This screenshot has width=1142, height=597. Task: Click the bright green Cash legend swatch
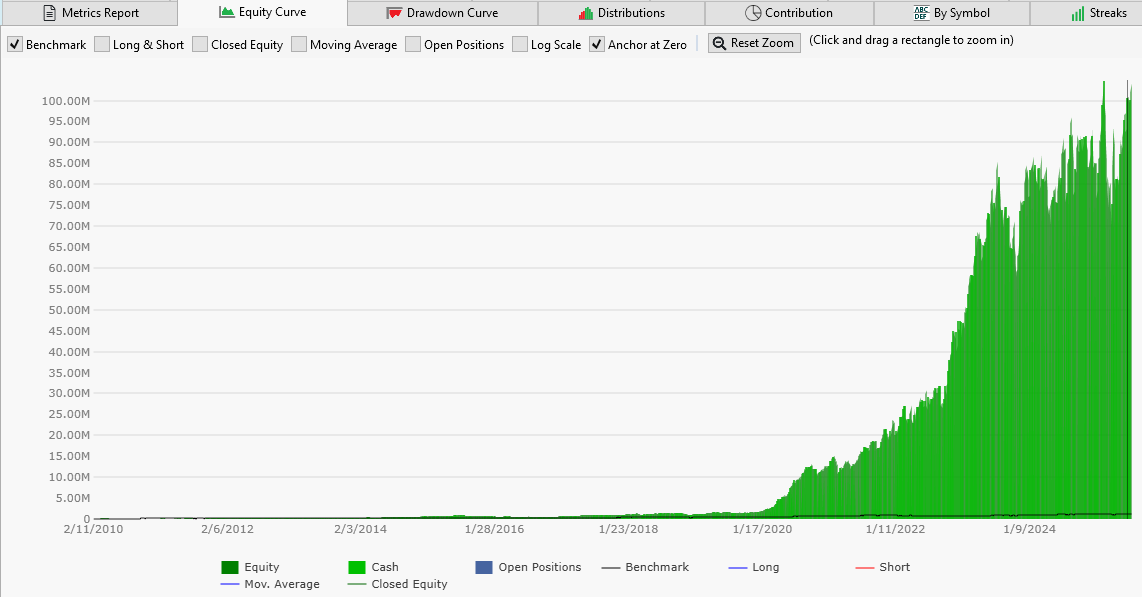click(x=357, y=567)
